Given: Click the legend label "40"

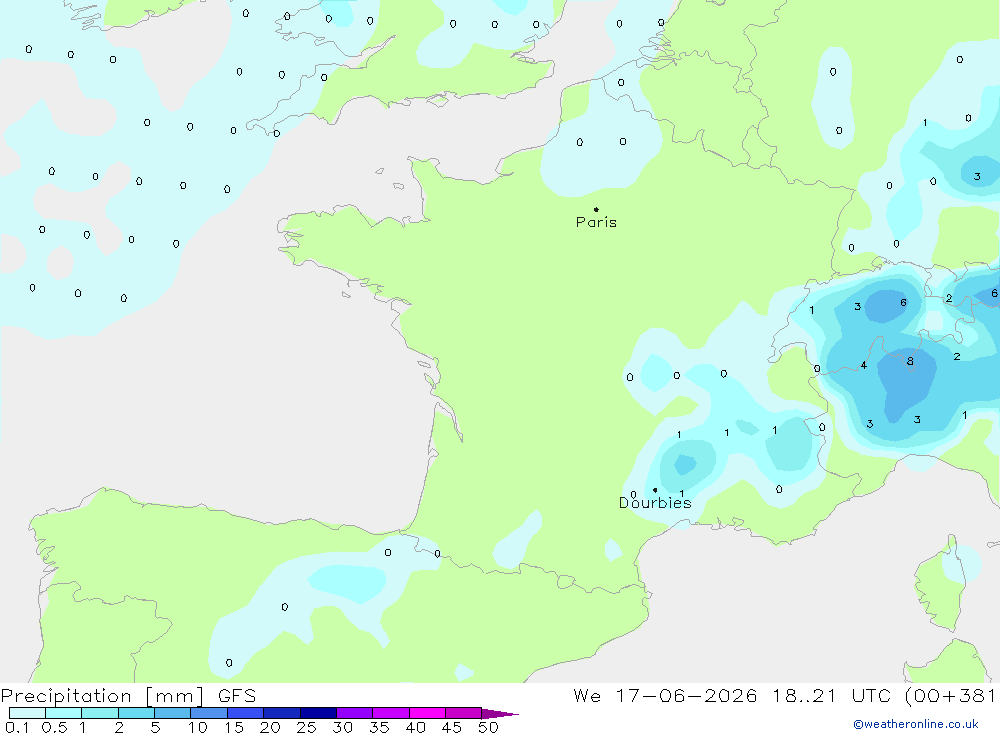Looking at the screenshot, I should pos(416,727).
